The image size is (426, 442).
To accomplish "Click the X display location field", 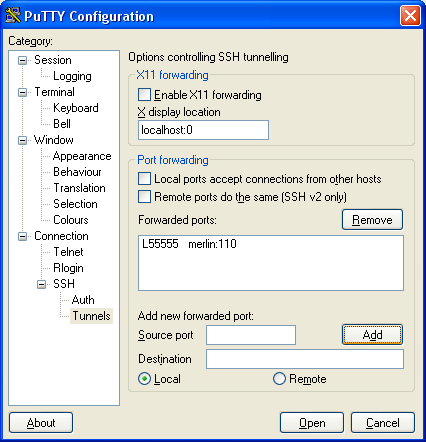I will pos(203,130).
